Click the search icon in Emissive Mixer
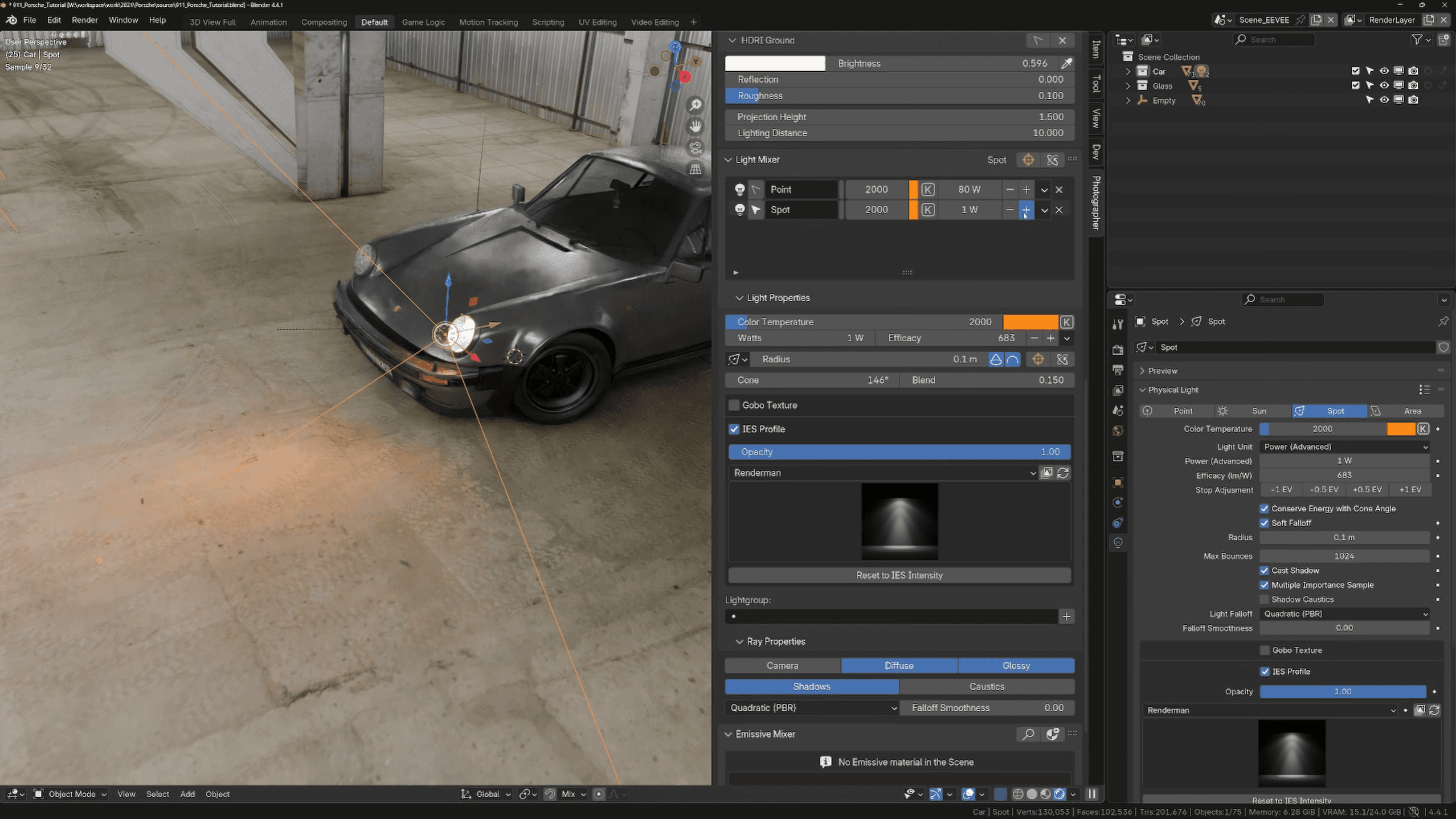The height and width of the screenshot is (819, 1456). (x=1028, y=734)
